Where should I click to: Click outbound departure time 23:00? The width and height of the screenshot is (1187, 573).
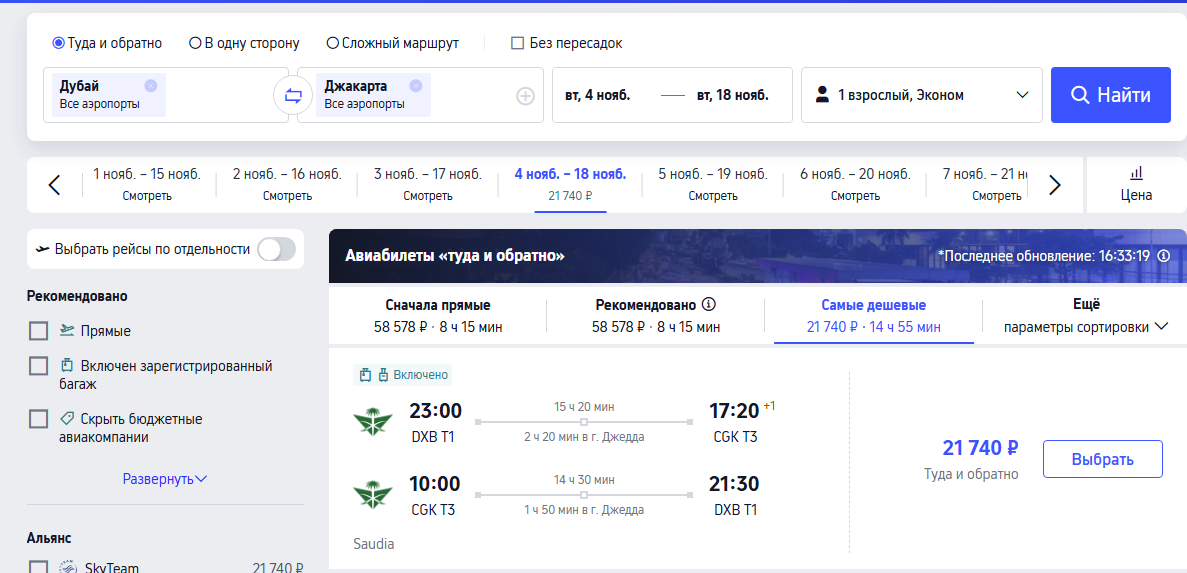pyautogui.click(x=435, y=411)
